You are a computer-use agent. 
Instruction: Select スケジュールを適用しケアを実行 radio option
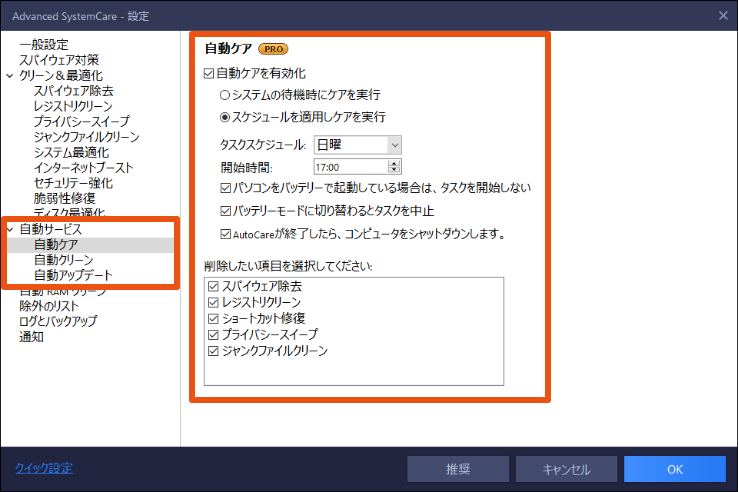tap(225, 117)
